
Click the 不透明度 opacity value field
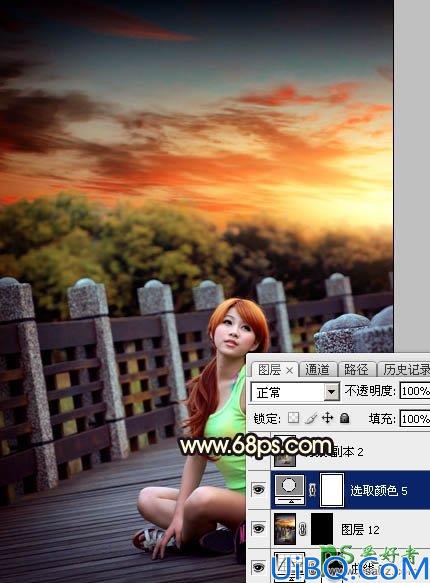click(x=415, y=391)
